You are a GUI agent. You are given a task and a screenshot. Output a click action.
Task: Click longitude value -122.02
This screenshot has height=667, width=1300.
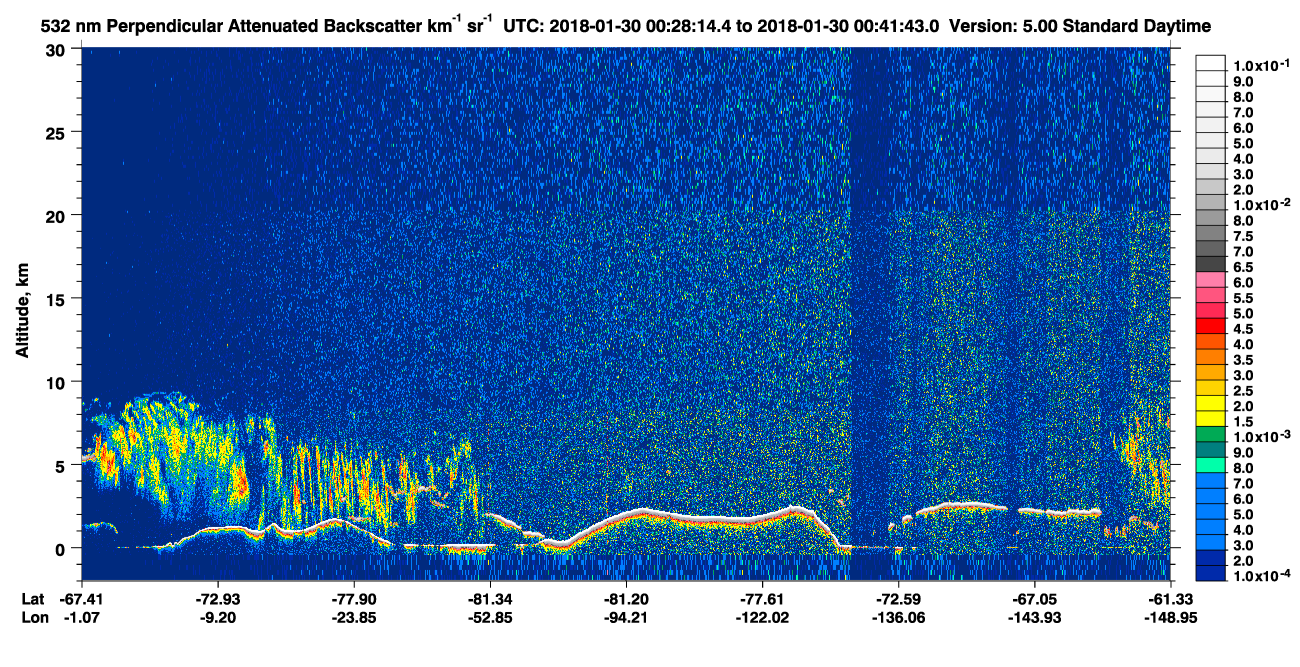point(762,617)
